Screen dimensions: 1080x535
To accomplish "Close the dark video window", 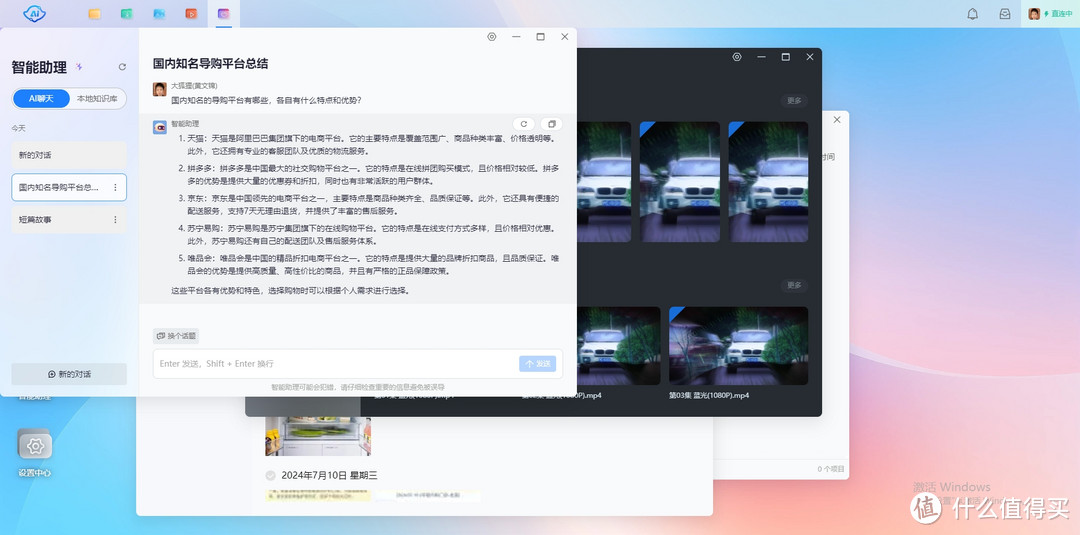I will pyautogui.click(x=810, y=57).
